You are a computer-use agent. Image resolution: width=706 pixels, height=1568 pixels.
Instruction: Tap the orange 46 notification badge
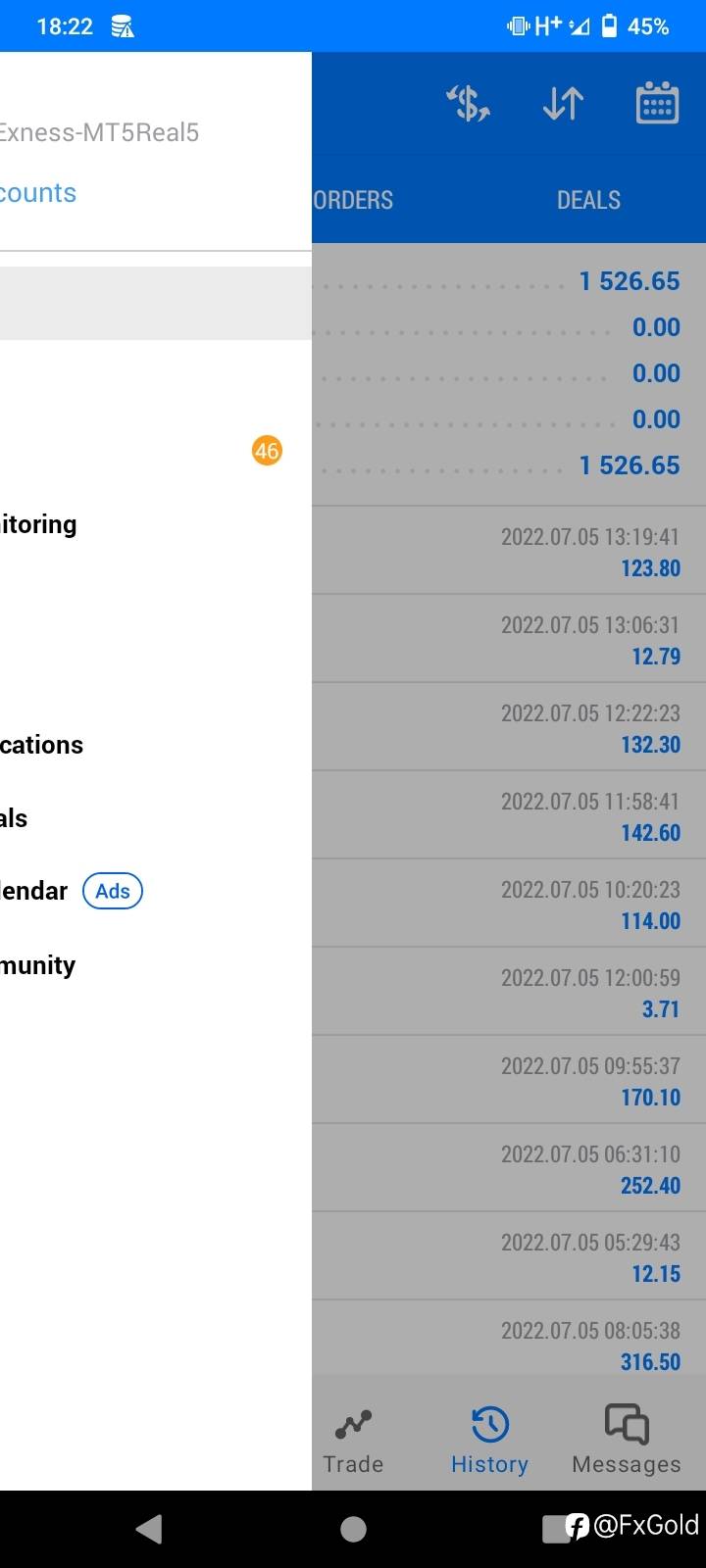267,451
